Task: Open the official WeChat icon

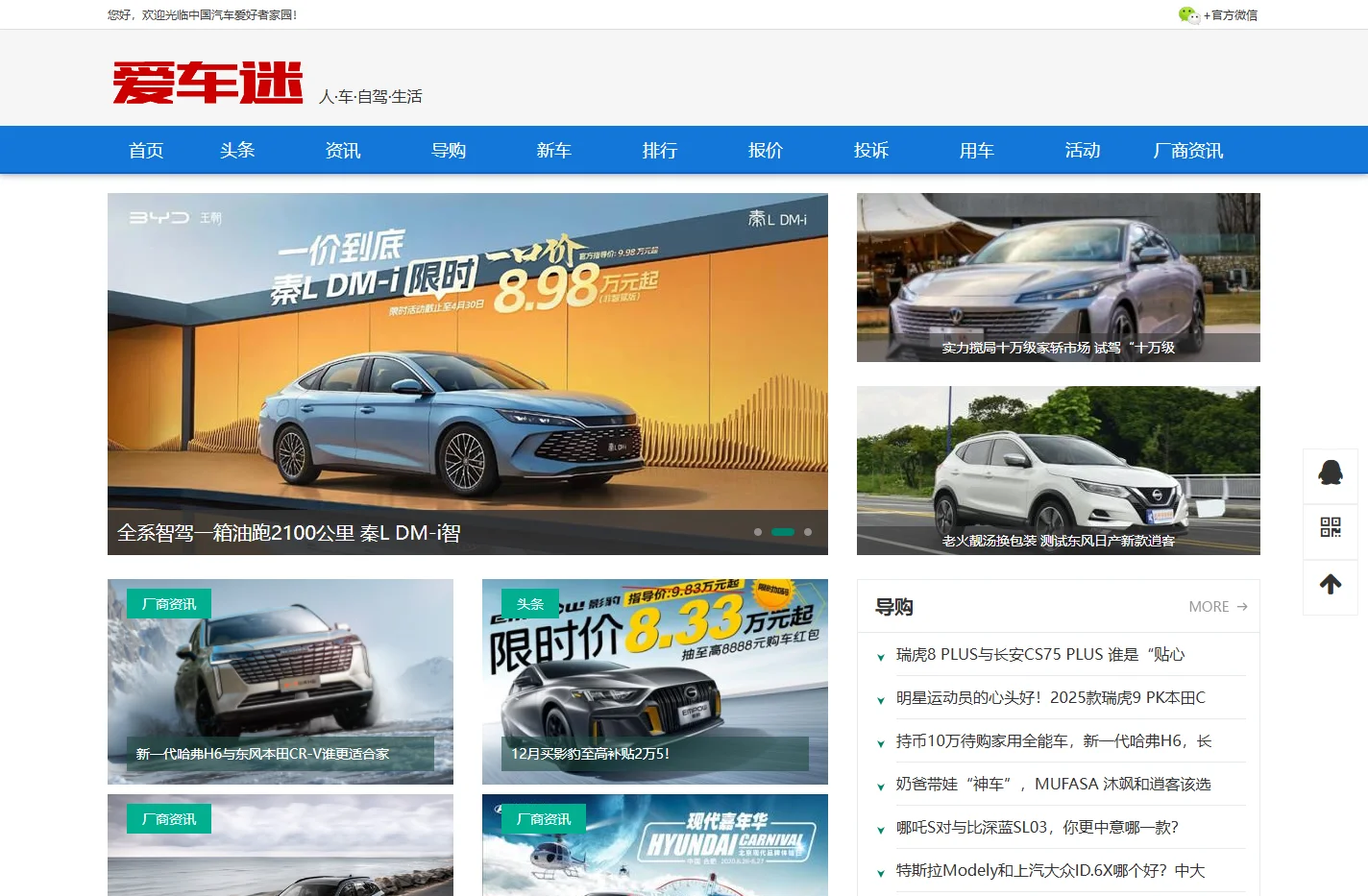Action: (x=1188, y=14)
